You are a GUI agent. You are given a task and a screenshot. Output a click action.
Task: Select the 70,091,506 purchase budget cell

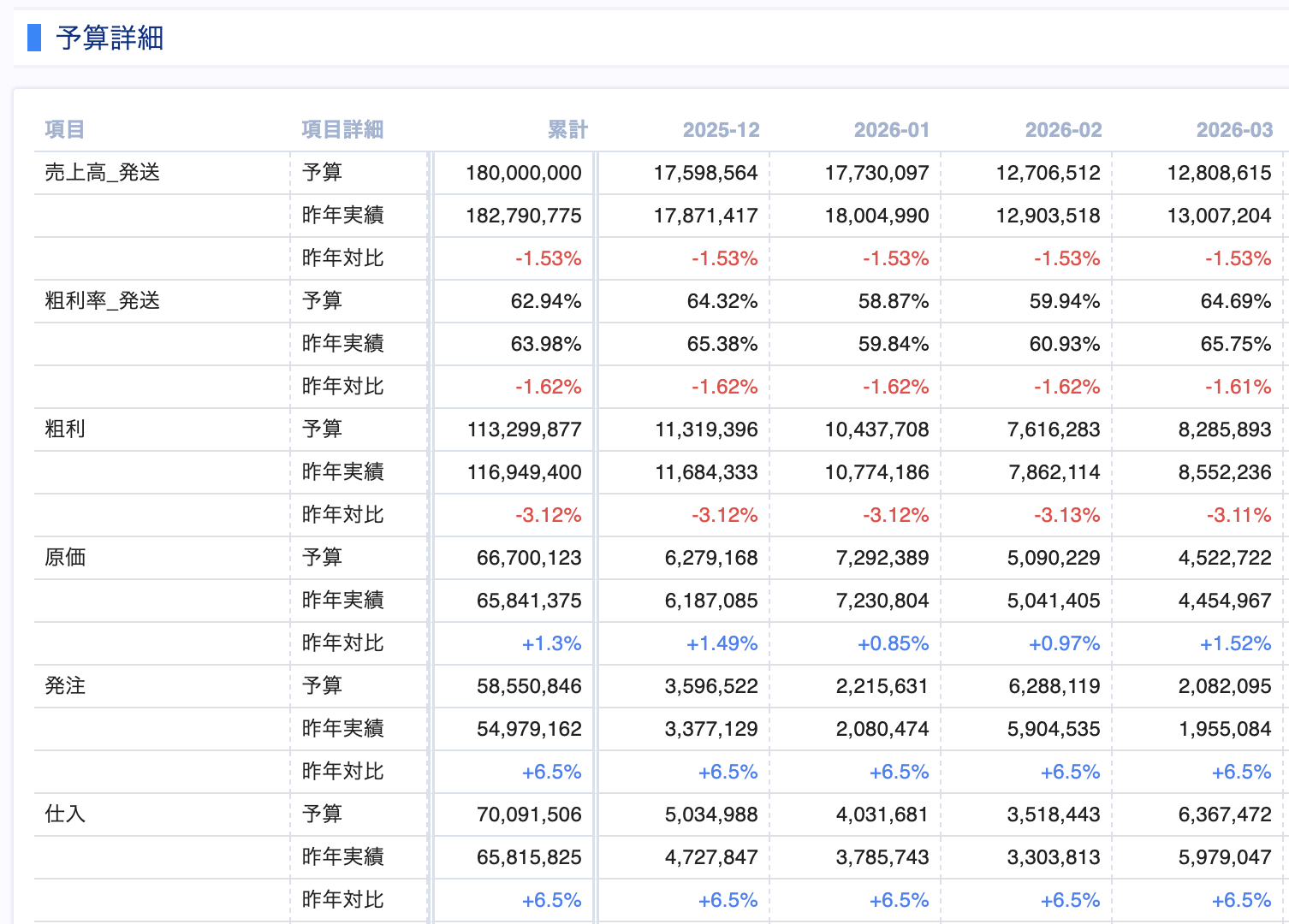click(528, 814)
